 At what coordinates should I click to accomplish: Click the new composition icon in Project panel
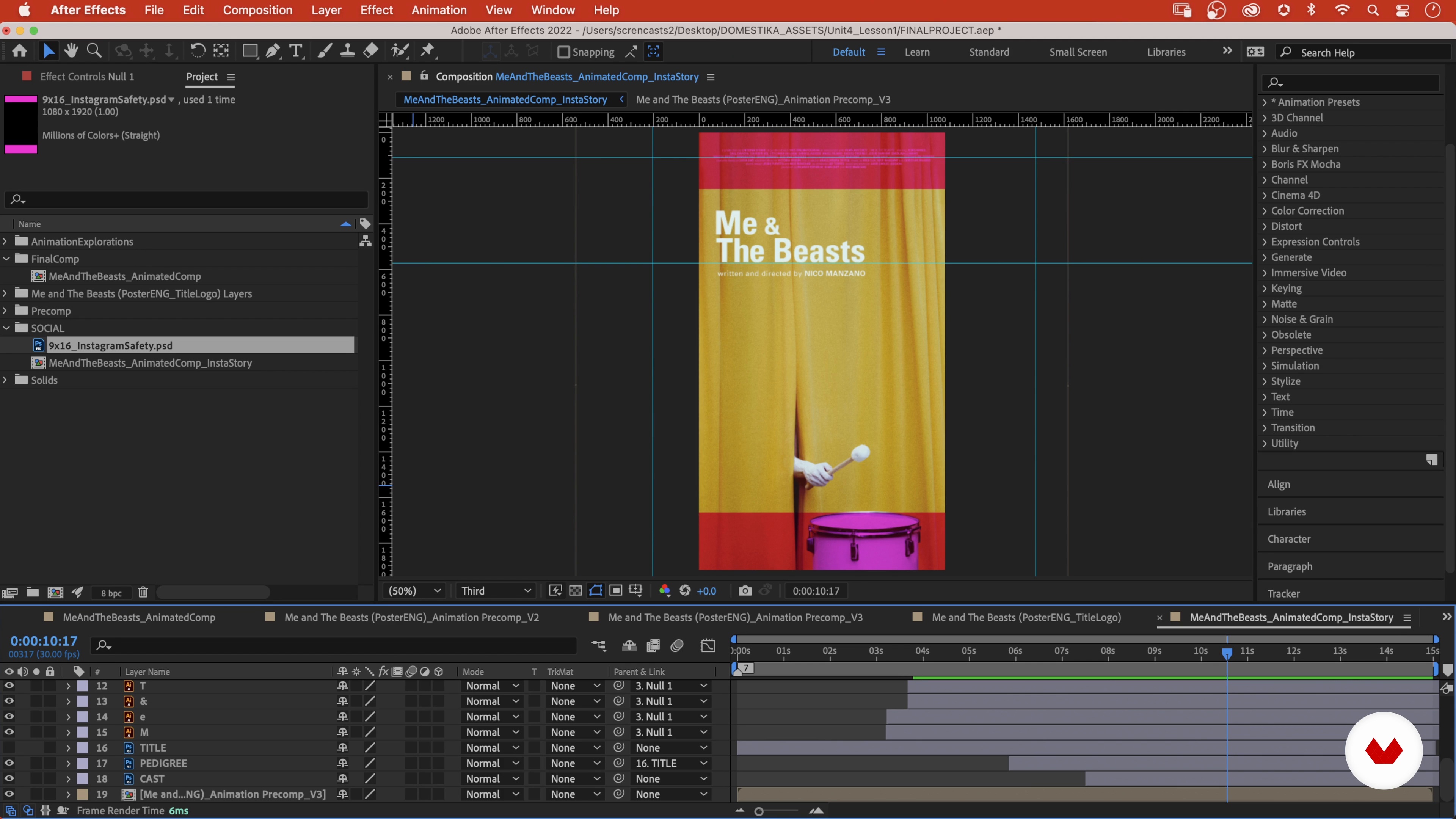[55, 592]
